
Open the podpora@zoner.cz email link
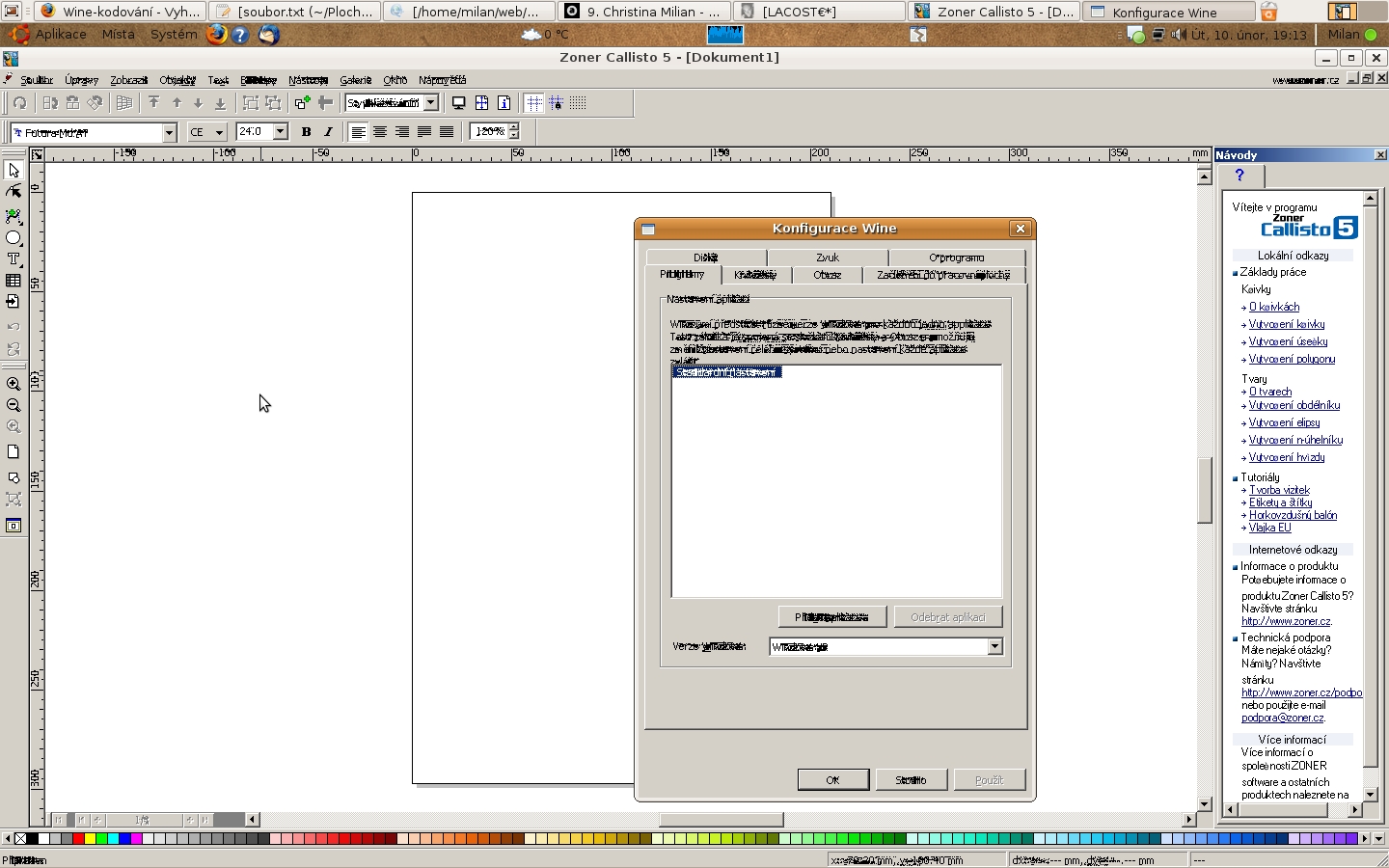point(1283,718)
